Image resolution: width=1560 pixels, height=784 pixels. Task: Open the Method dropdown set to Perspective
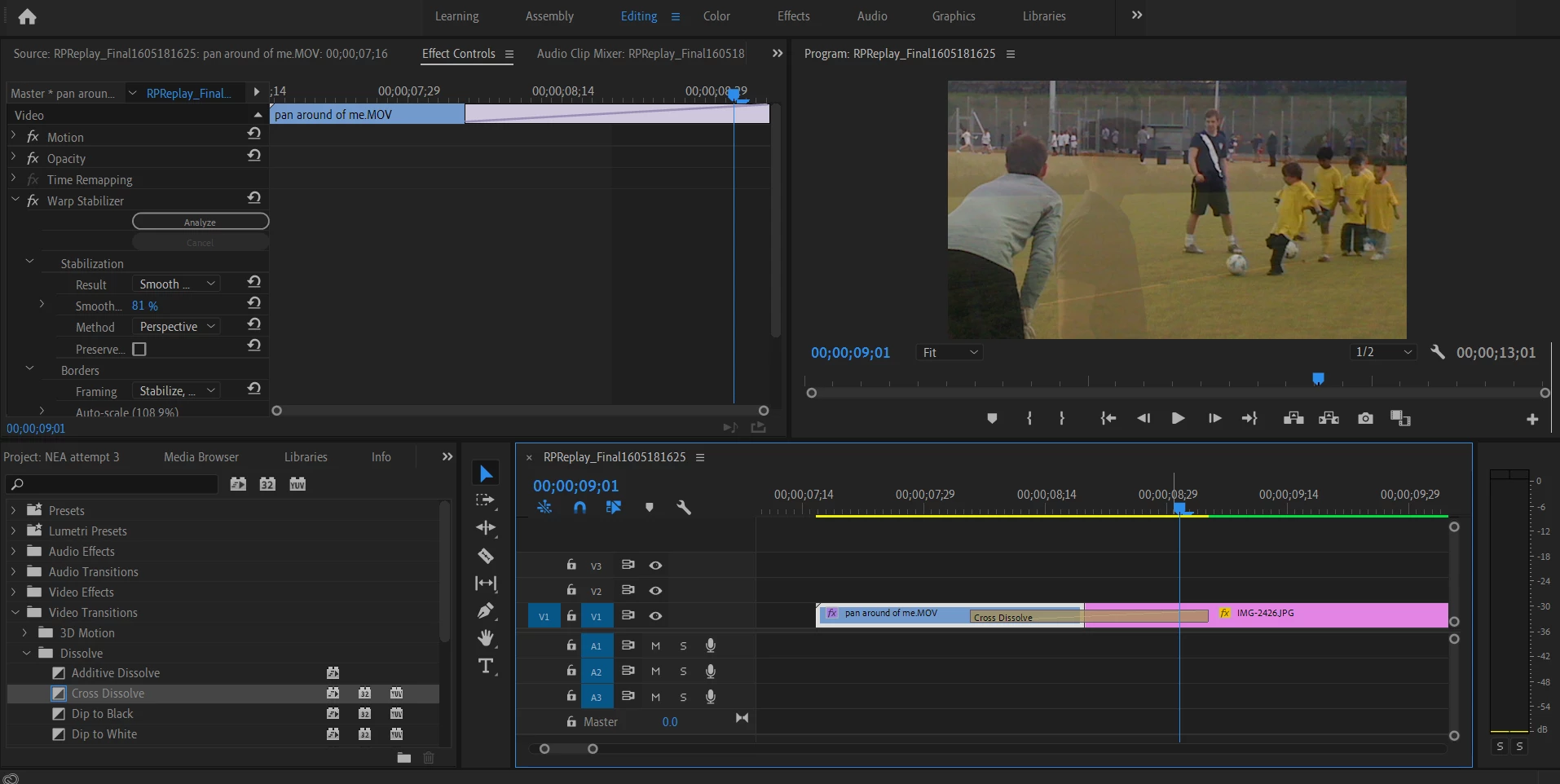[177, 327]
